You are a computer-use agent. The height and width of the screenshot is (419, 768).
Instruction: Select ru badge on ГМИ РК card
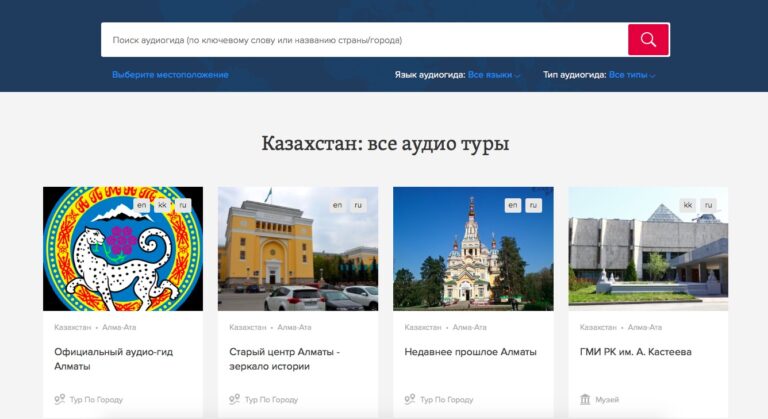(x=708, y=205)
